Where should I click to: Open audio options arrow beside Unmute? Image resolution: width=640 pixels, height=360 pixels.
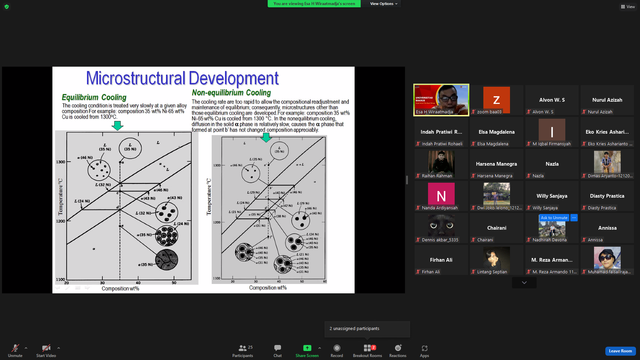coord(26,348)
